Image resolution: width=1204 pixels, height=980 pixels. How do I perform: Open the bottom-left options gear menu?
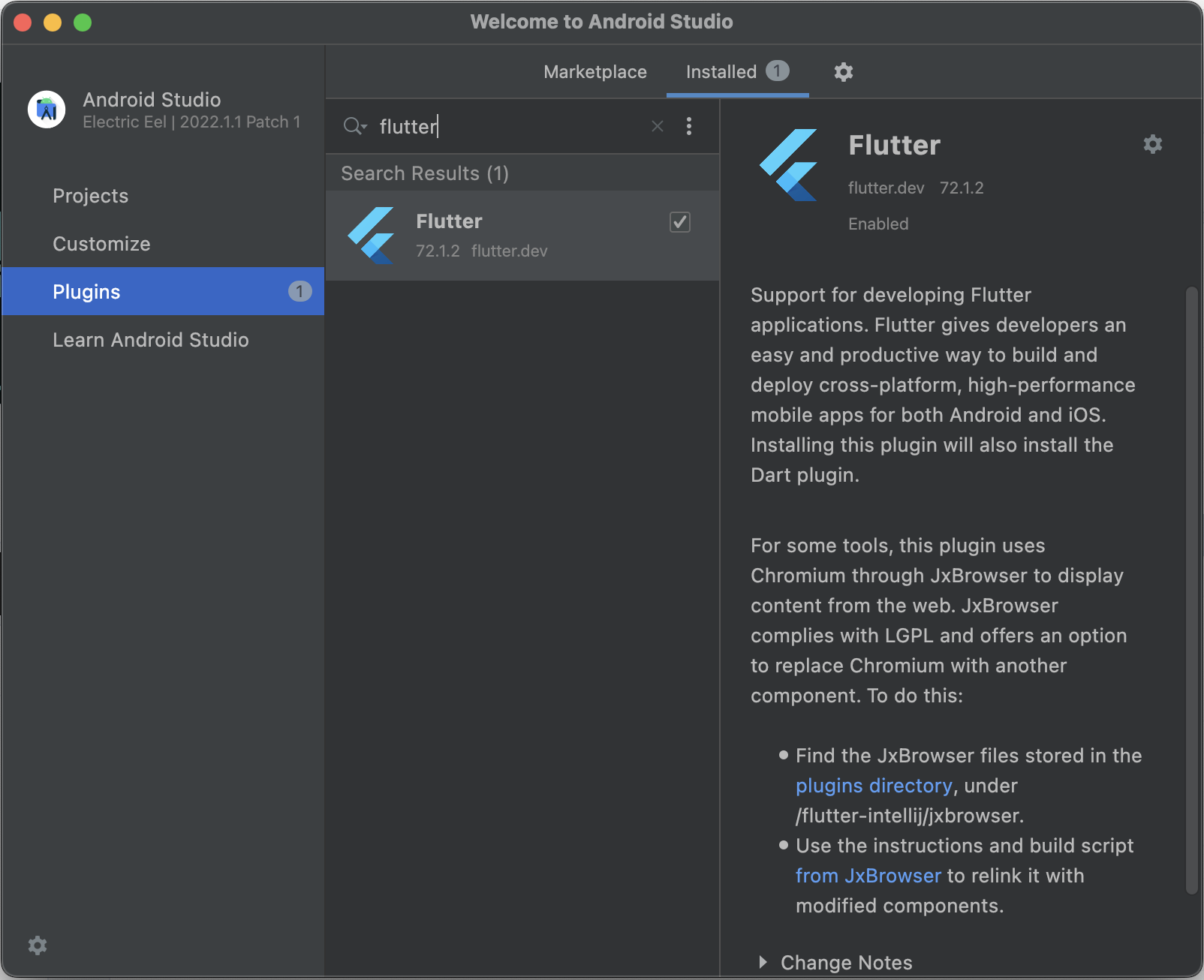pyautogui.click(x=38, y=945)
